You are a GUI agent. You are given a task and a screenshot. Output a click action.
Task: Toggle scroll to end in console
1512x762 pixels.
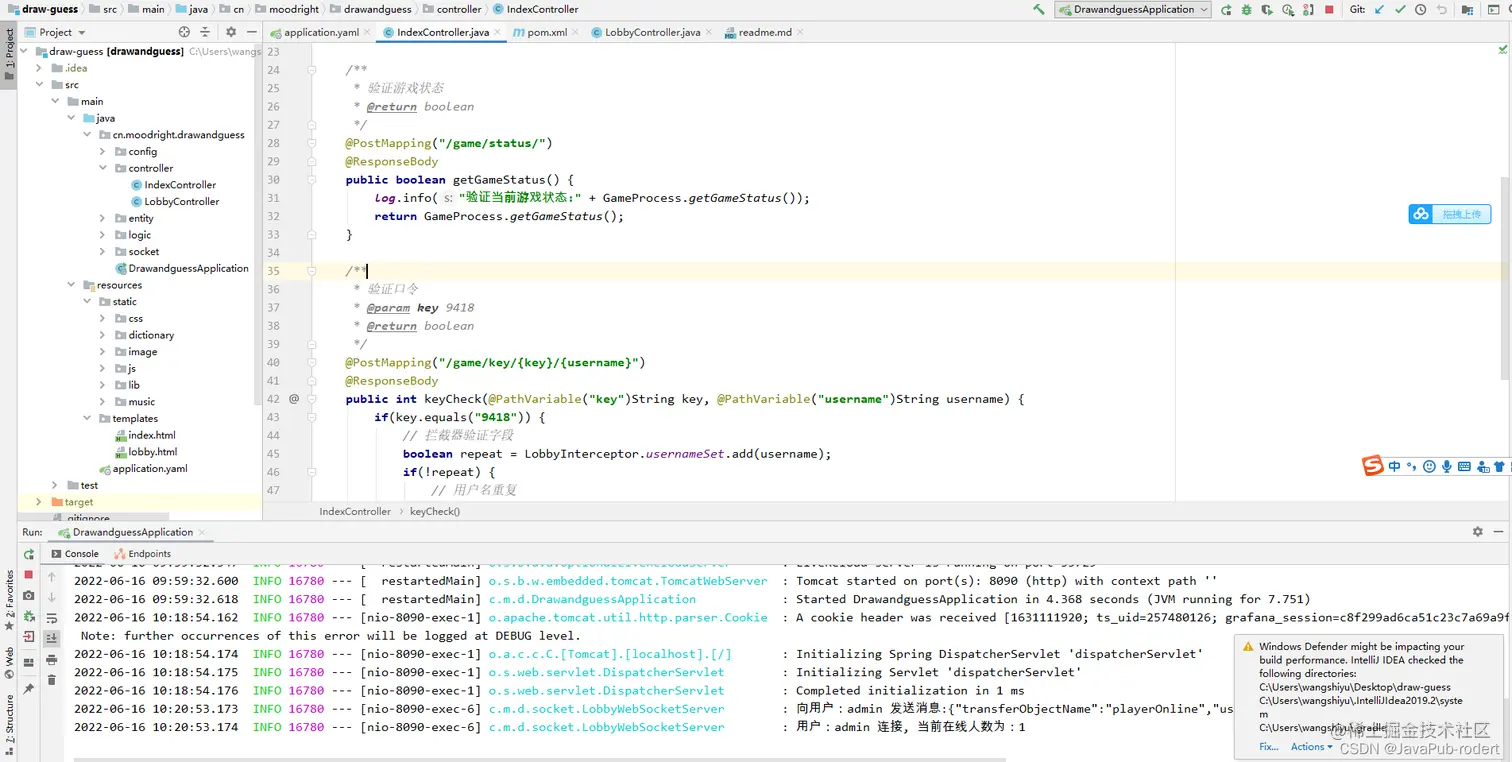[52, 638]
